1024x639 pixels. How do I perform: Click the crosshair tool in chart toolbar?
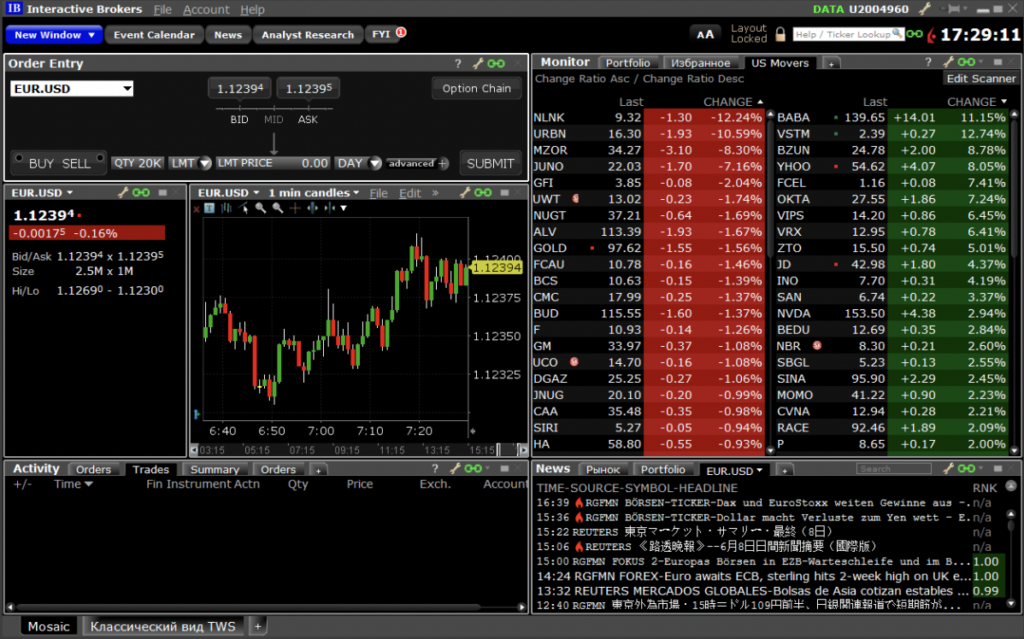tap(294, 208)
